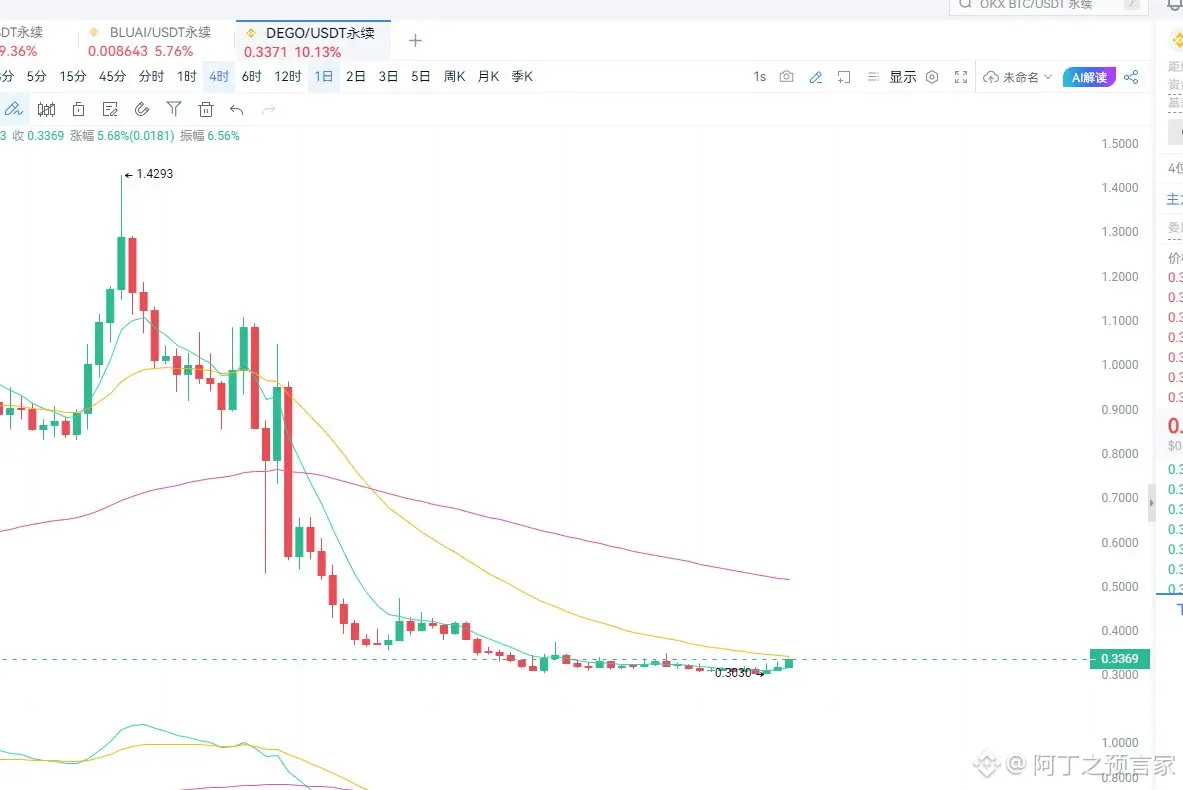Viewport: 1183px width, 790px height.
Task: Select the drawing pen tool
Action: 14,109
